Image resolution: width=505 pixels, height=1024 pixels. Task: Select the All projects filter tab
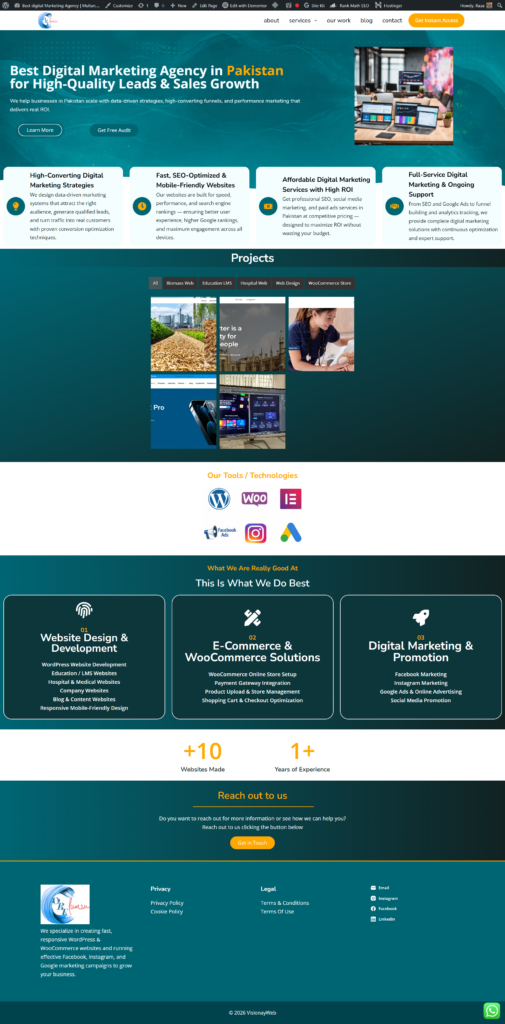pos(155,283)
